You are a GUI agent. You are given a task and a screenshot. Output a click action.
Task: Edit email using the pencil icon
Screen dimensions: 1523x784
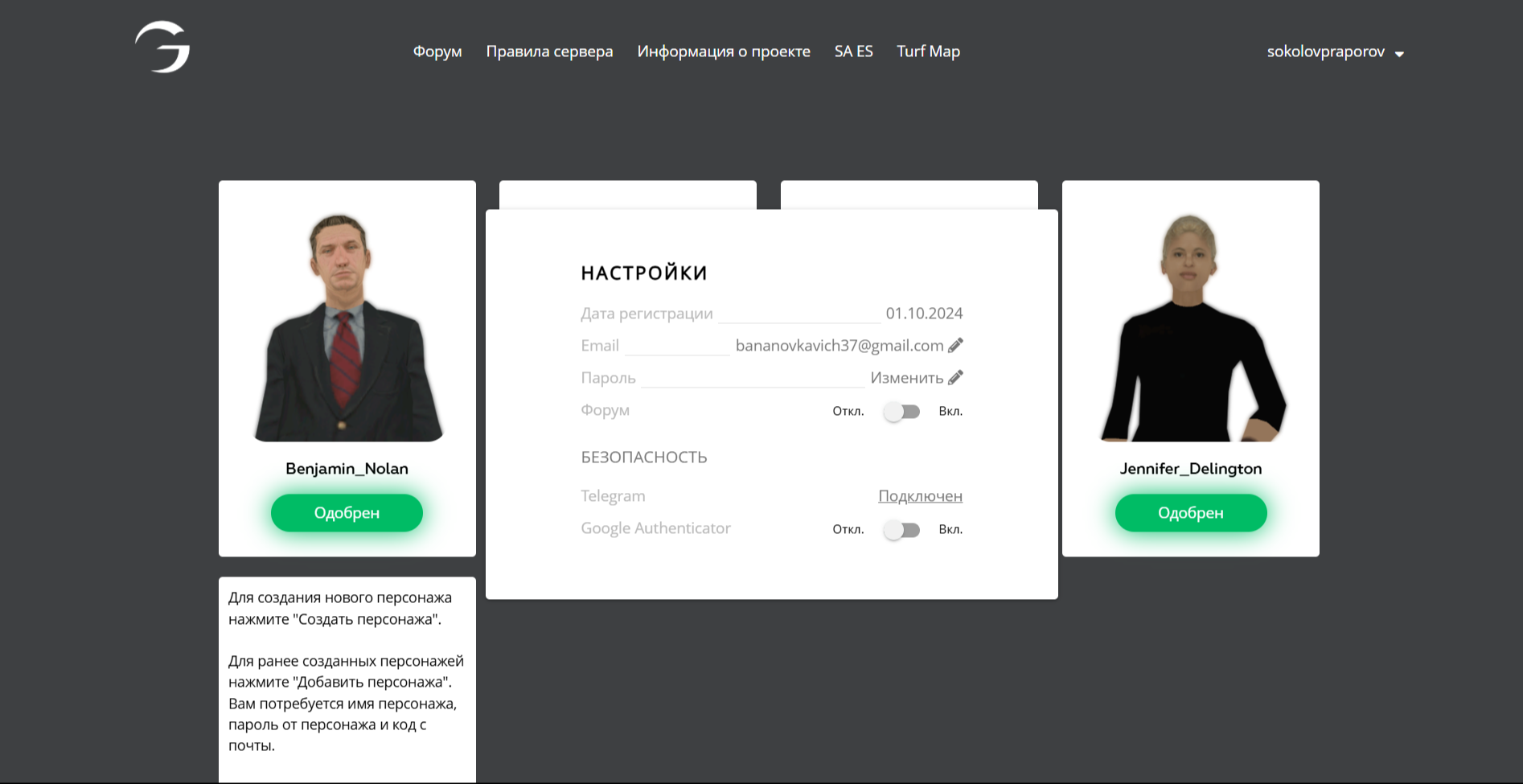coord(955,346)
